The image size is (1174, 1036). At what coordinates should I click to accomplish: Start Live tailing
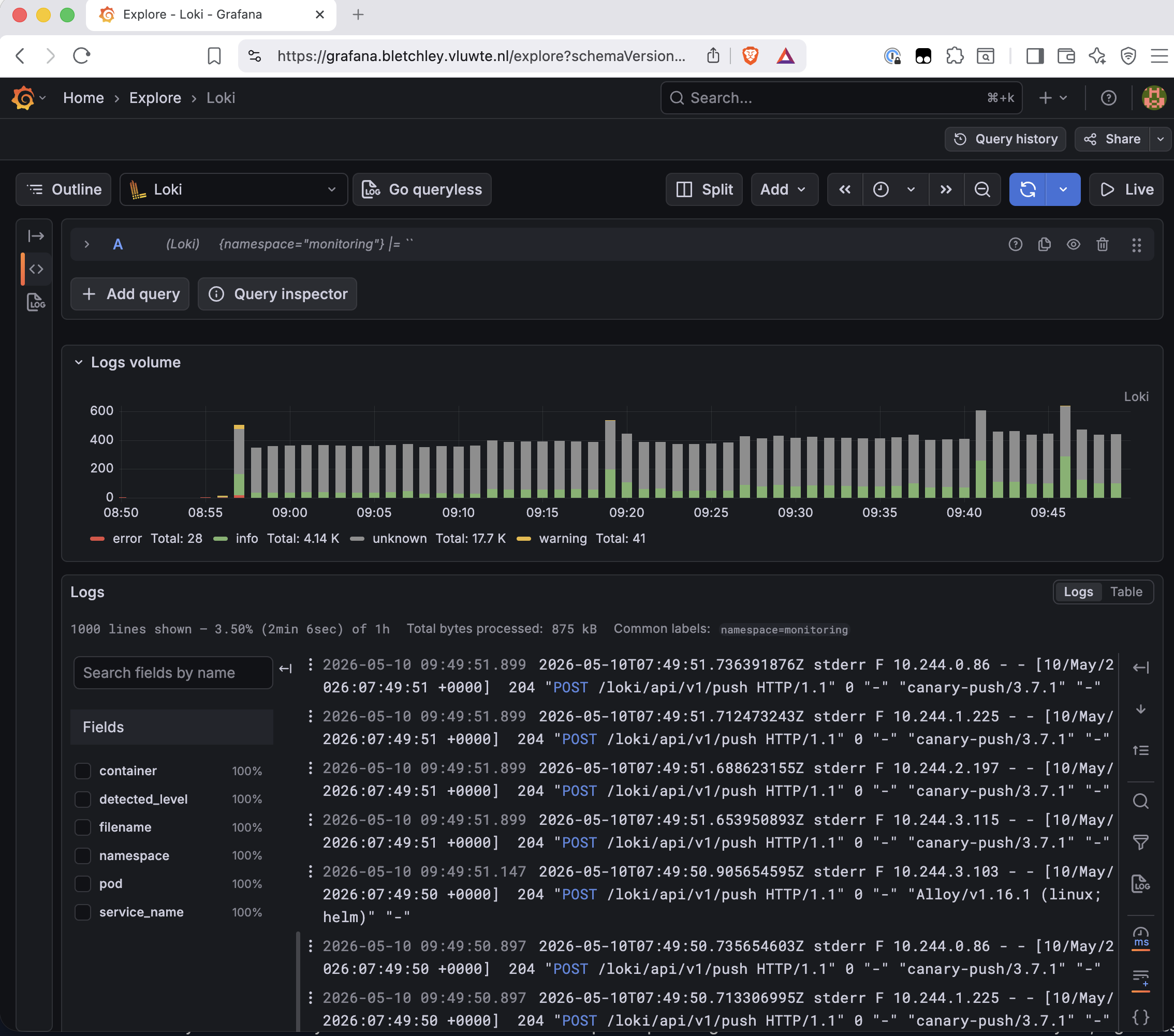[1126, 189]
